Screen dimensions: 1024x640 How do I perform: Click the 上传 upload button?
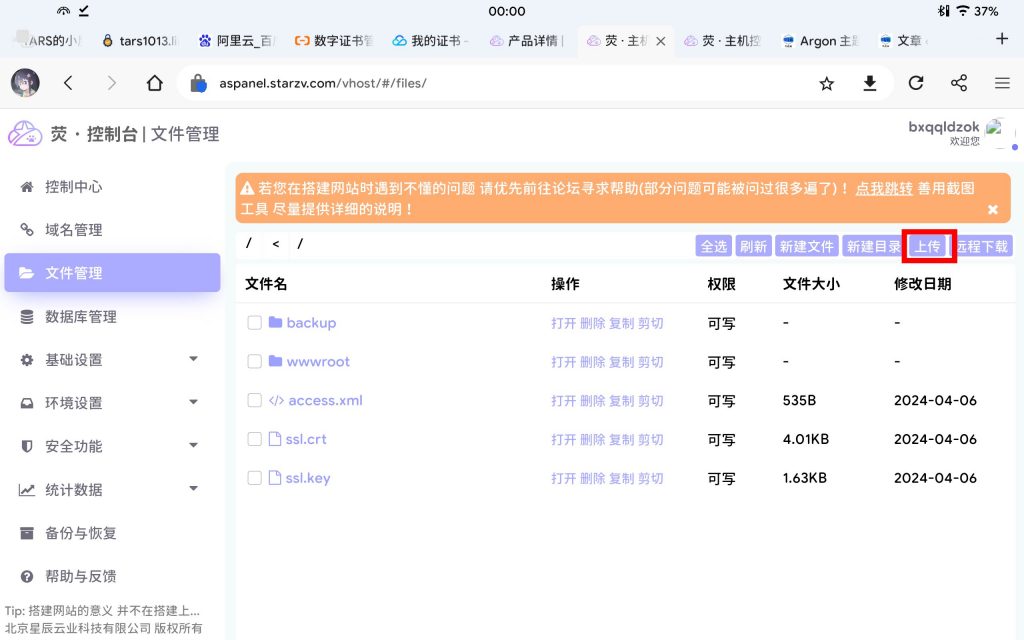[928, 246]
